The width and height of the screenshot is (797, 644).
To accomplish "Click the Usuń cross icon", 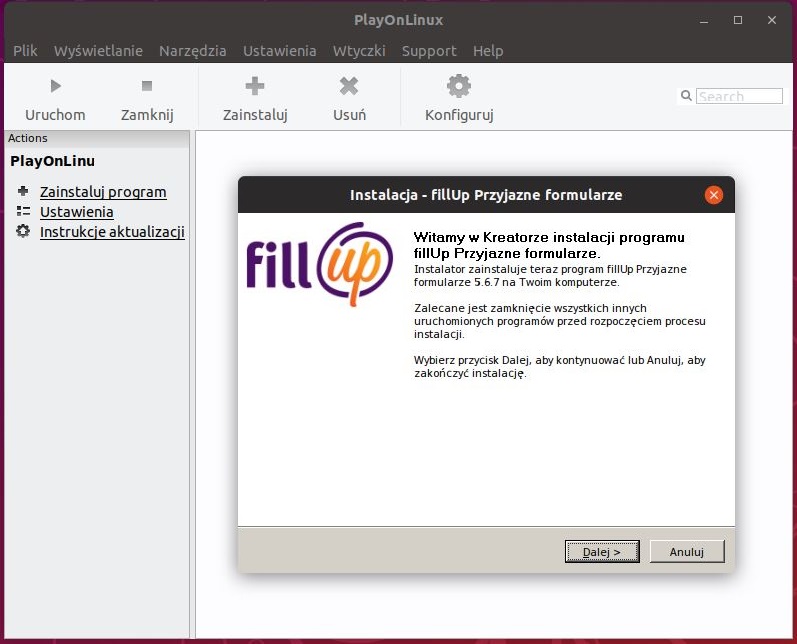I will [349, 86].
